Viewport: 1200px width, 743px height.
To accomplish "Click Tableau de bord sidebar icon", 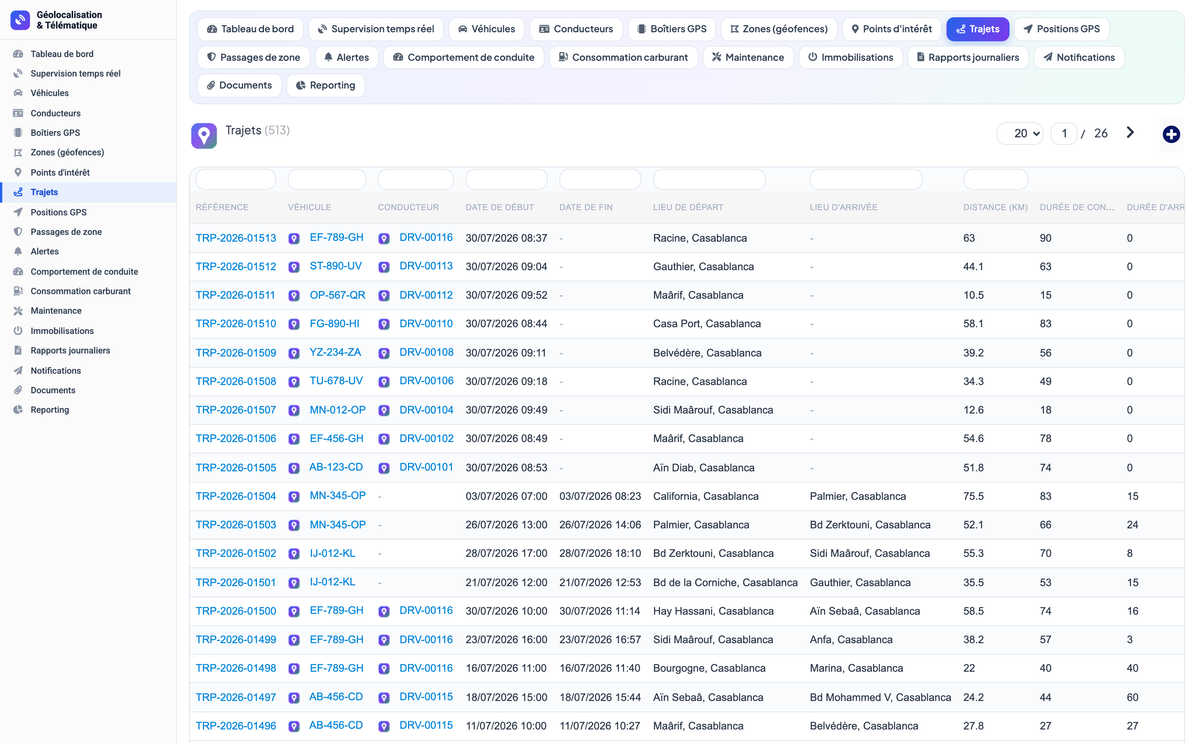I will tap(18, 54).
